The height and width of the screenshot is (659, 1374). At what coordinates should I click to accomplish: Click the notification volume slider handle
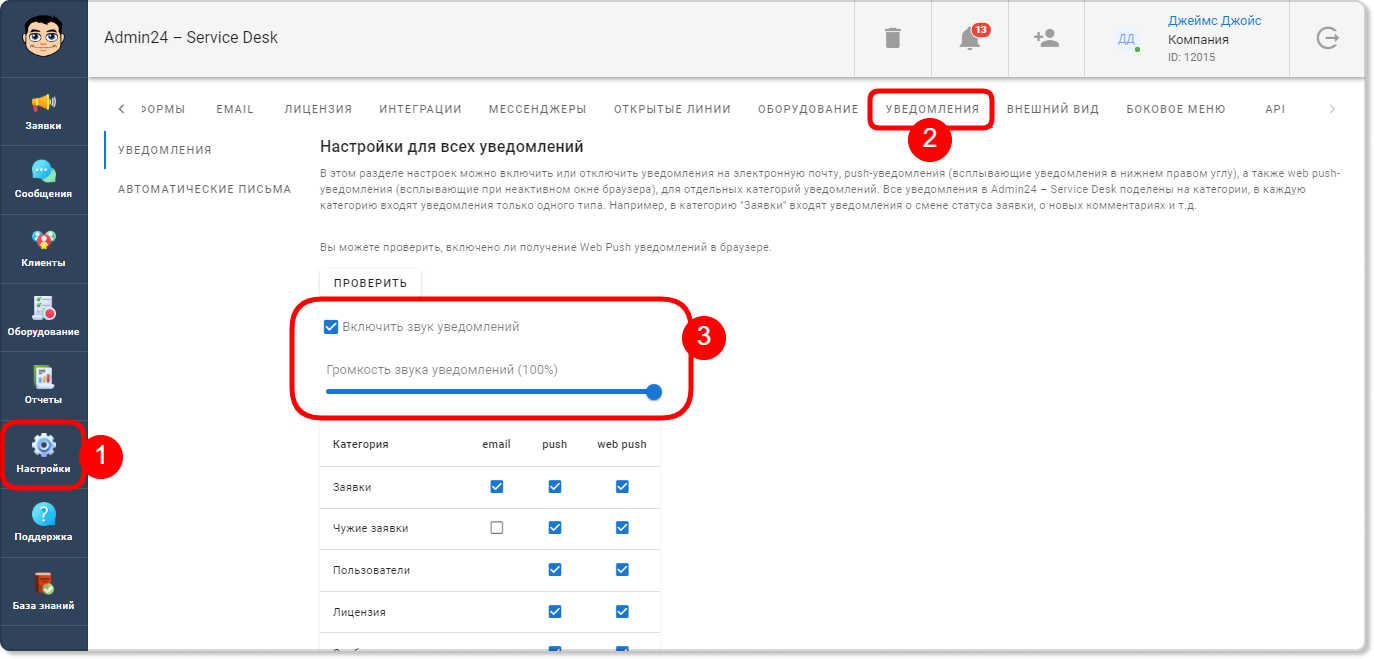coord(654,392)
